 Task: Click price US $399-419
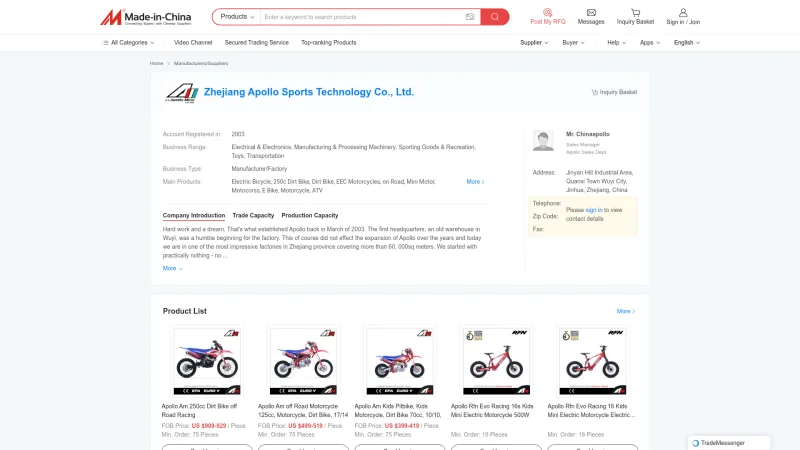pyautogui.click(x=402, y=426)
